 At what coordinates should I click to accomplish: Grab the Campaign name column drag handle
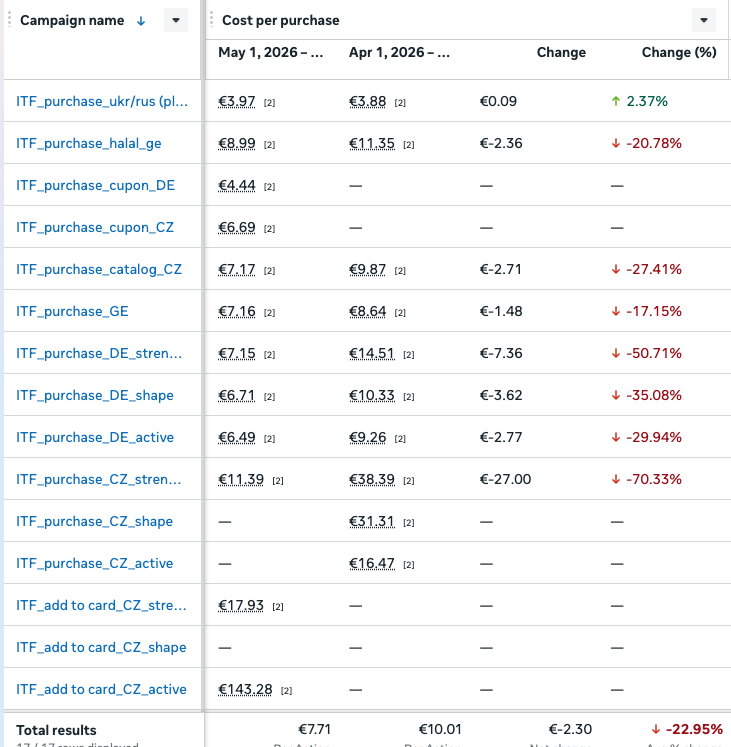point(9,20)
